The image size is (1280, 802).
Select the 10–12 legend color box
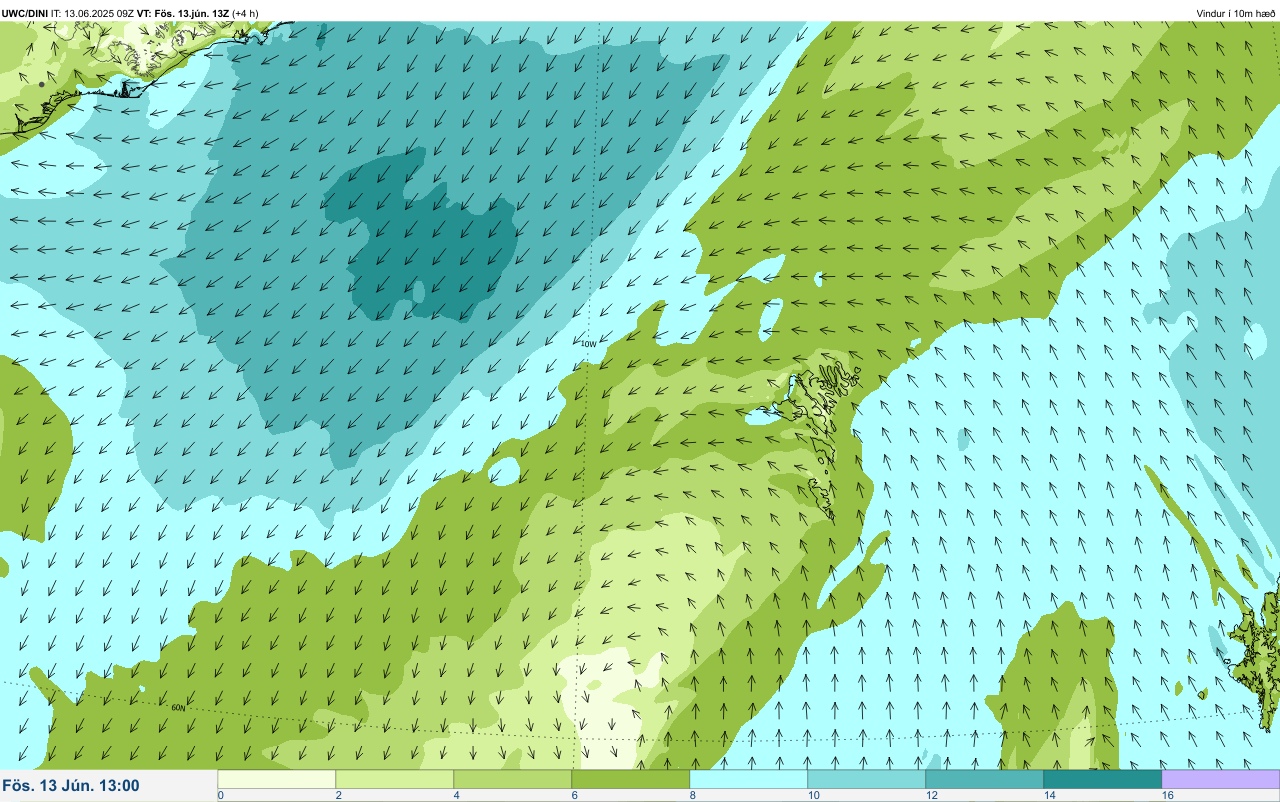pyautogui.click(x=867, y=778)
